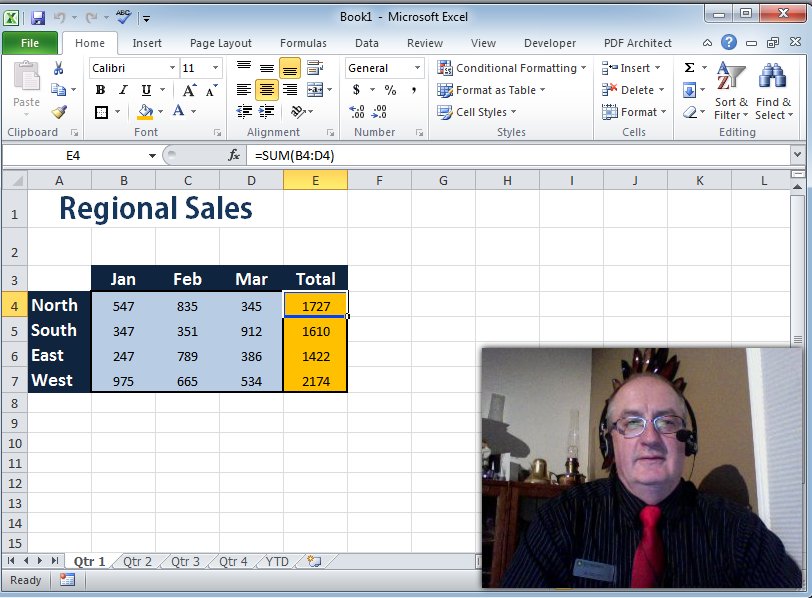Expand the Calibri font name dropdown

click(x=172, y=67)
